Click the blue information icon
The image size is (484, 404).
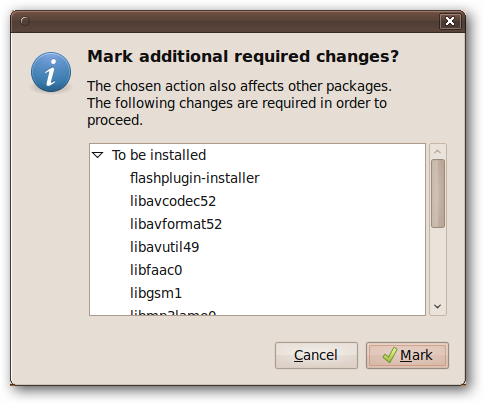click(51, 72)
